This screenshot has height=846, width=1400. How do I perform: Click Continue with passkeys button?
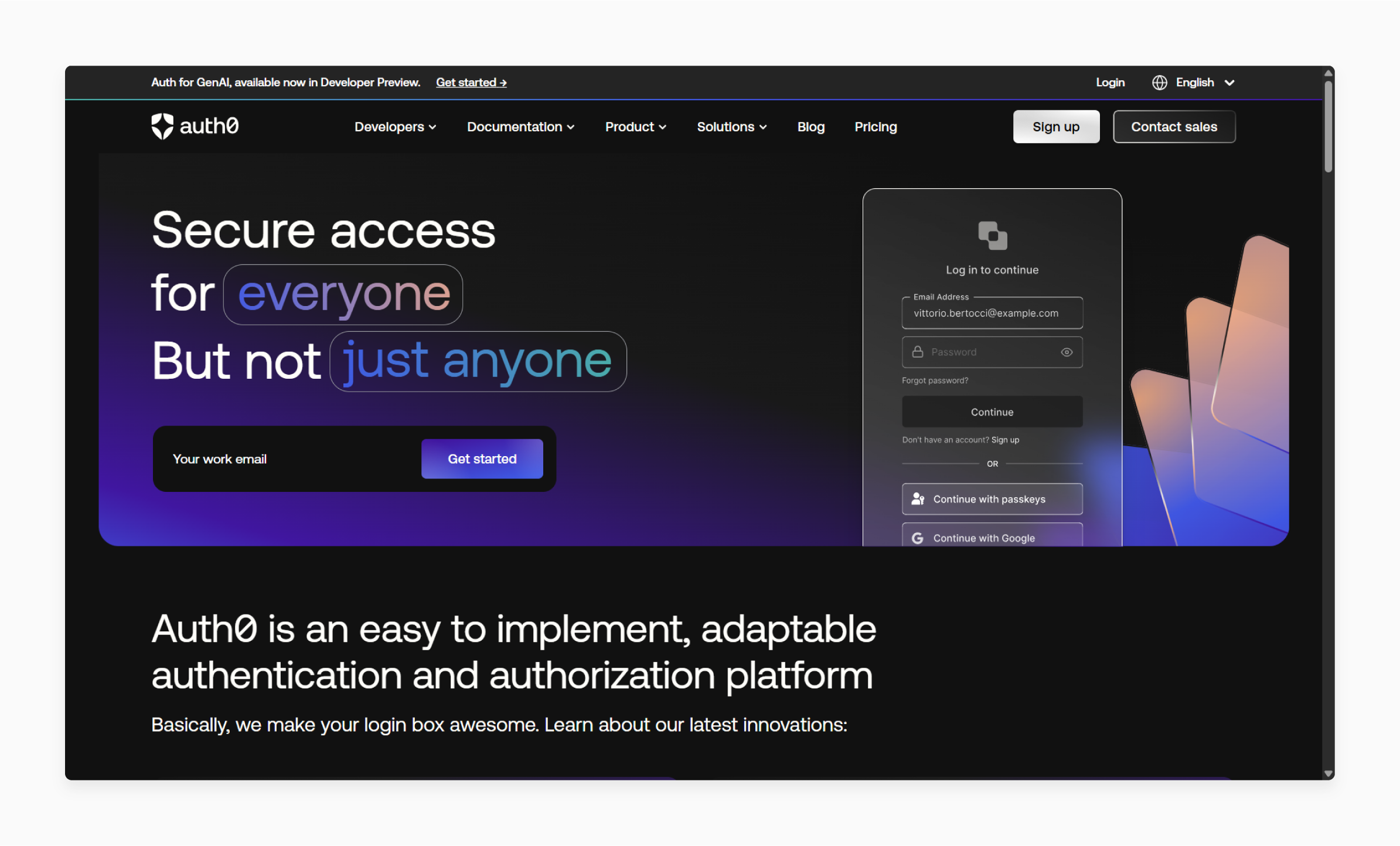tap(992, 499)
